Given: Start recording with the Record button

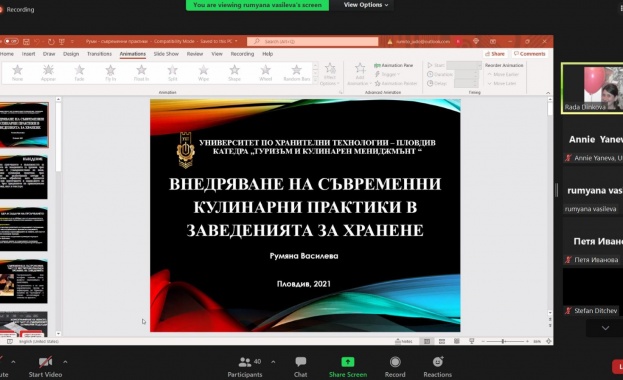Looking at the screenshot, I should pyautogui.click(x=395, y=367).
